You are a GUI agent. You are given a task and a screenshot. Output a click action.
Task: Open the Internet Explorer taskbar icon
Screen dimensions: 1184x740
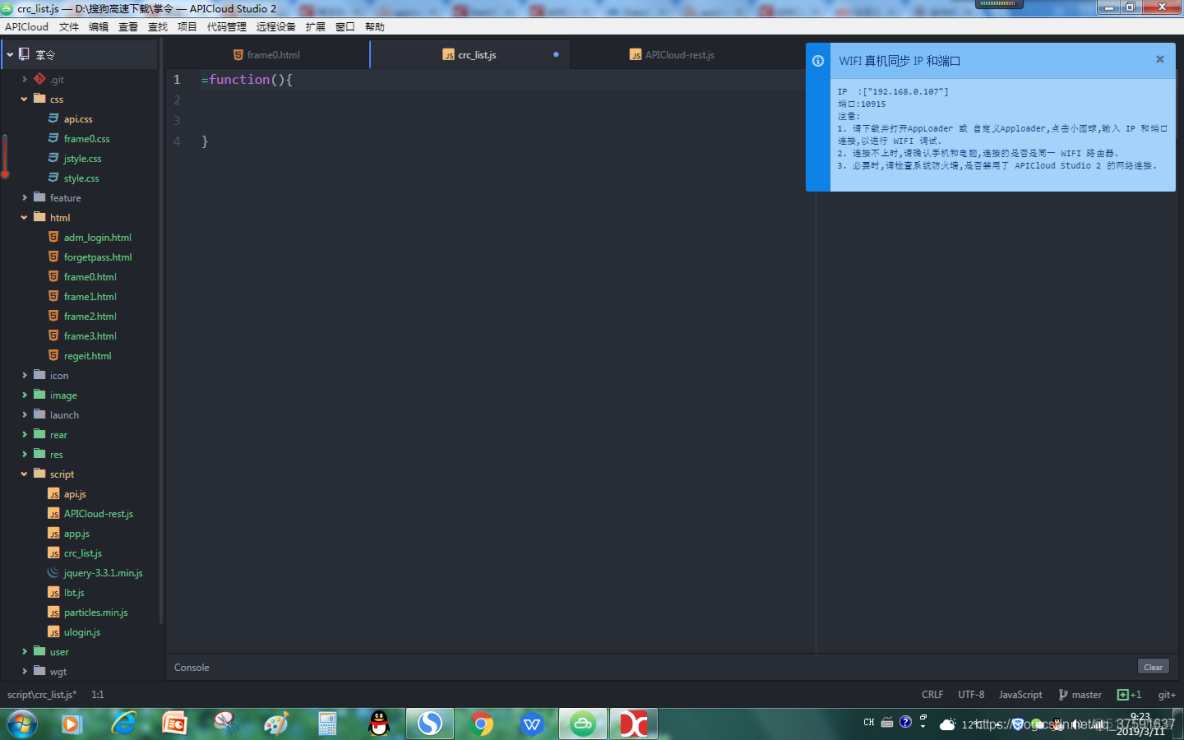(x=124, y=723)
